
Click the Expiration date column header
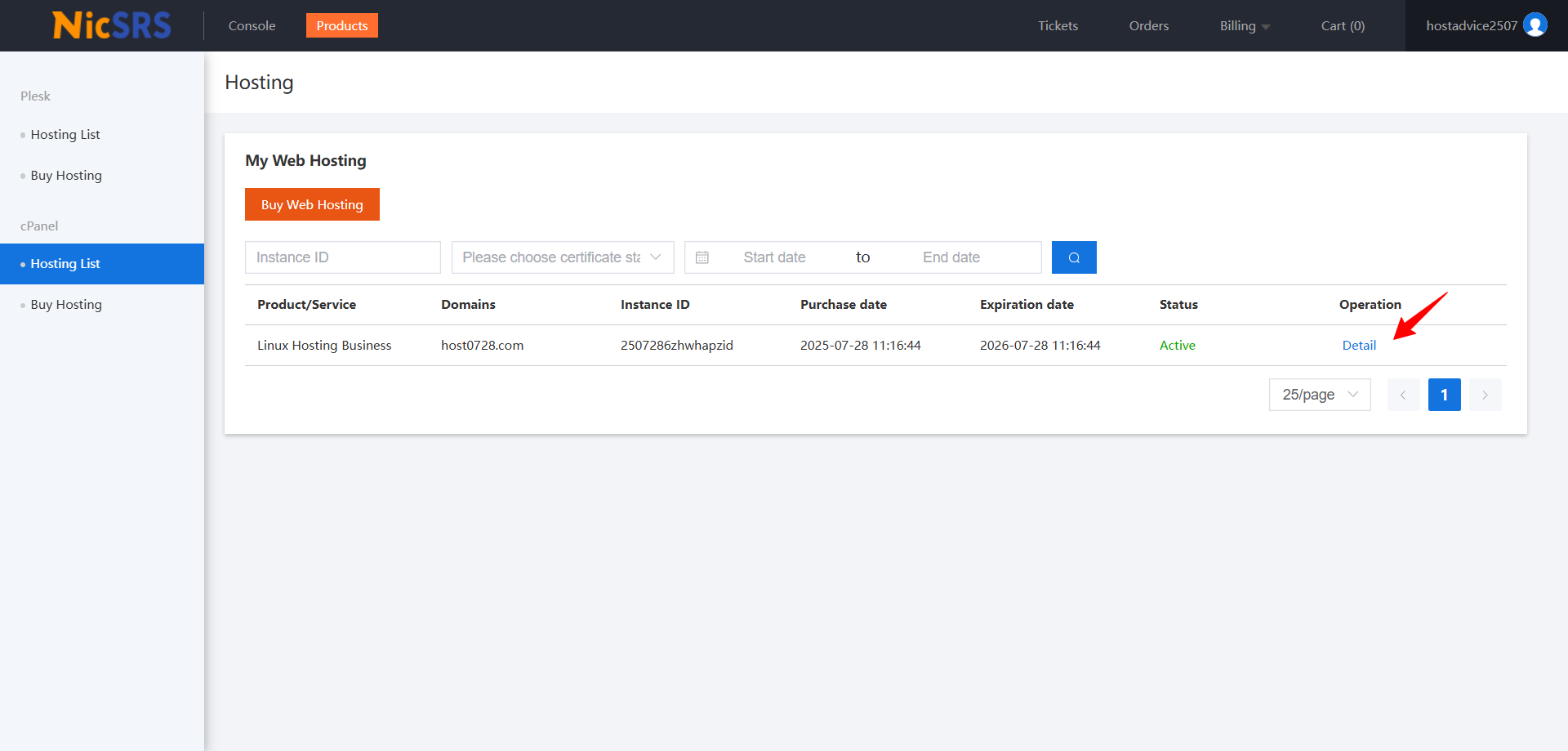(1027, 305)
